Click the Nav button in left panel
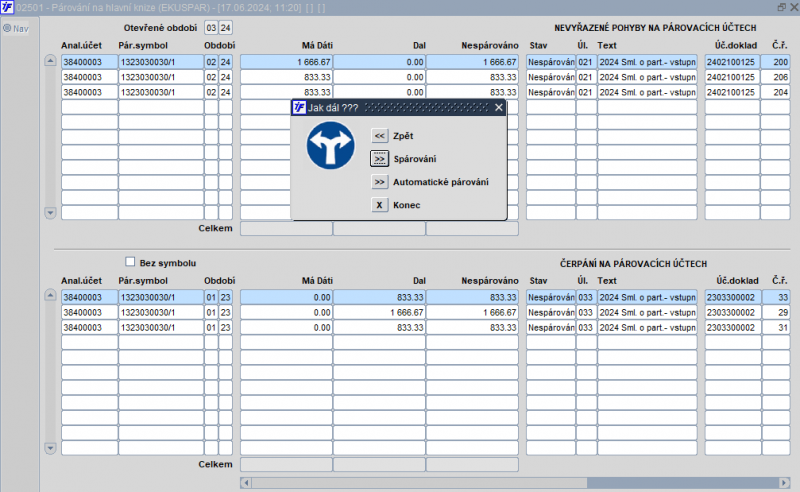The width and height of the screenshot is (800, 492). point(15,28)
